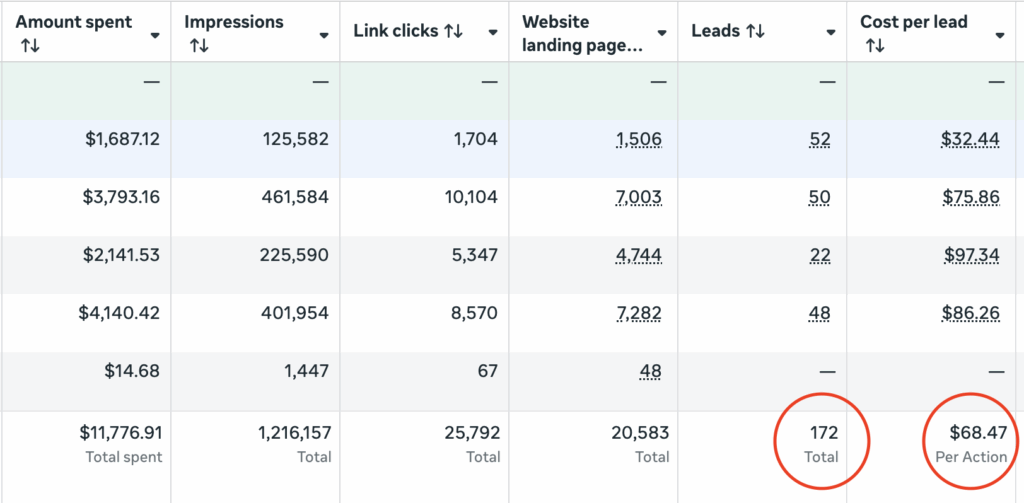Viewport: 1024px width, 503px height.
Task: Sort by Amount spent using its arrows icon
Action: pyautogui.click(x=28, y=46)
